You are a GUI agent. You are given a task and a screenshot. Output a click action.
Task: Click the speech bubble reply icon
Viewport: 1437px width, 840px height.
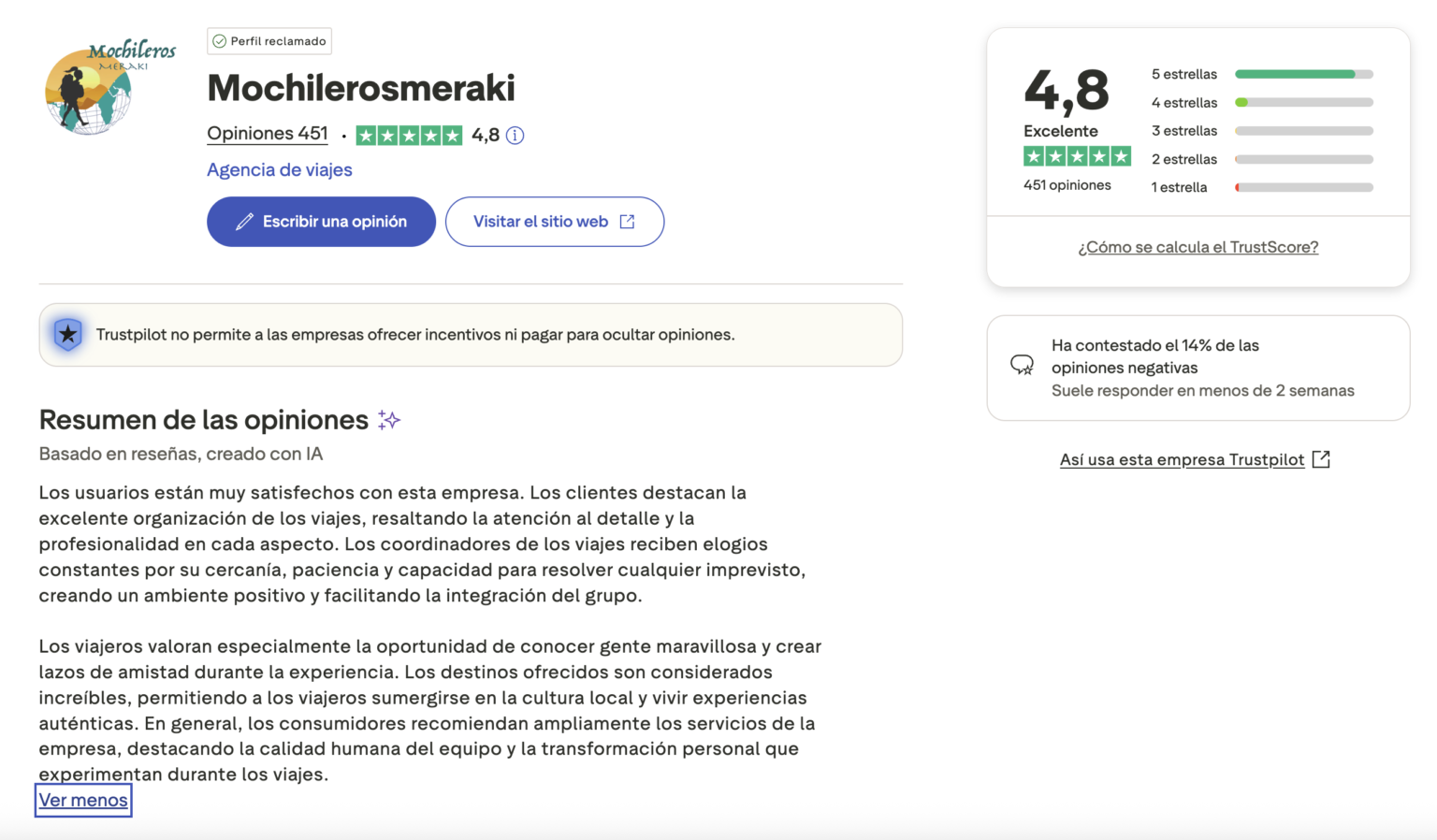click(x=1022, y=365)
